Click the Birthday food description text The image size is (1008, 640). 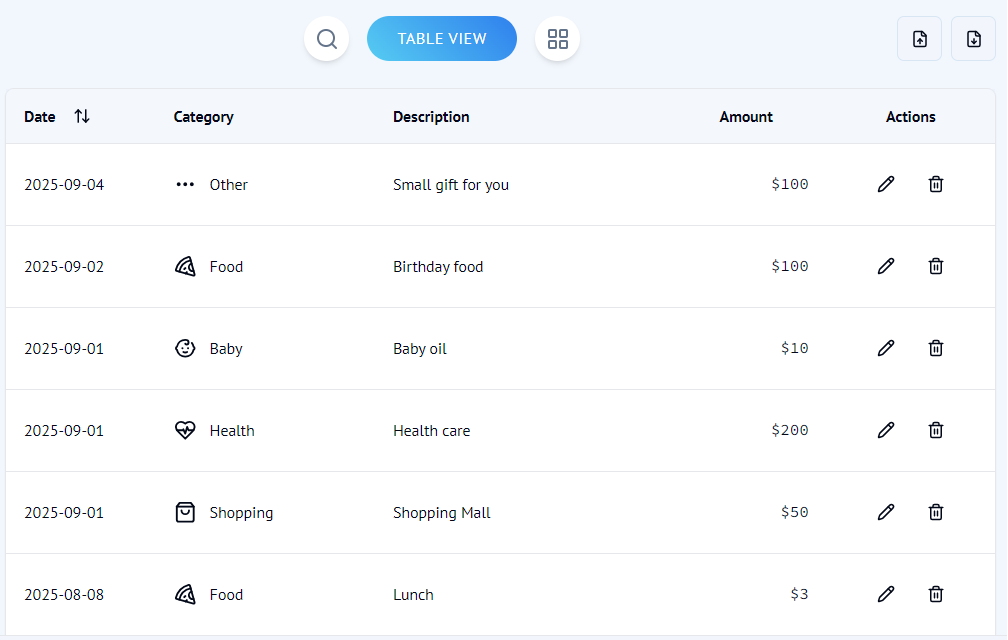tap(437, 266)
